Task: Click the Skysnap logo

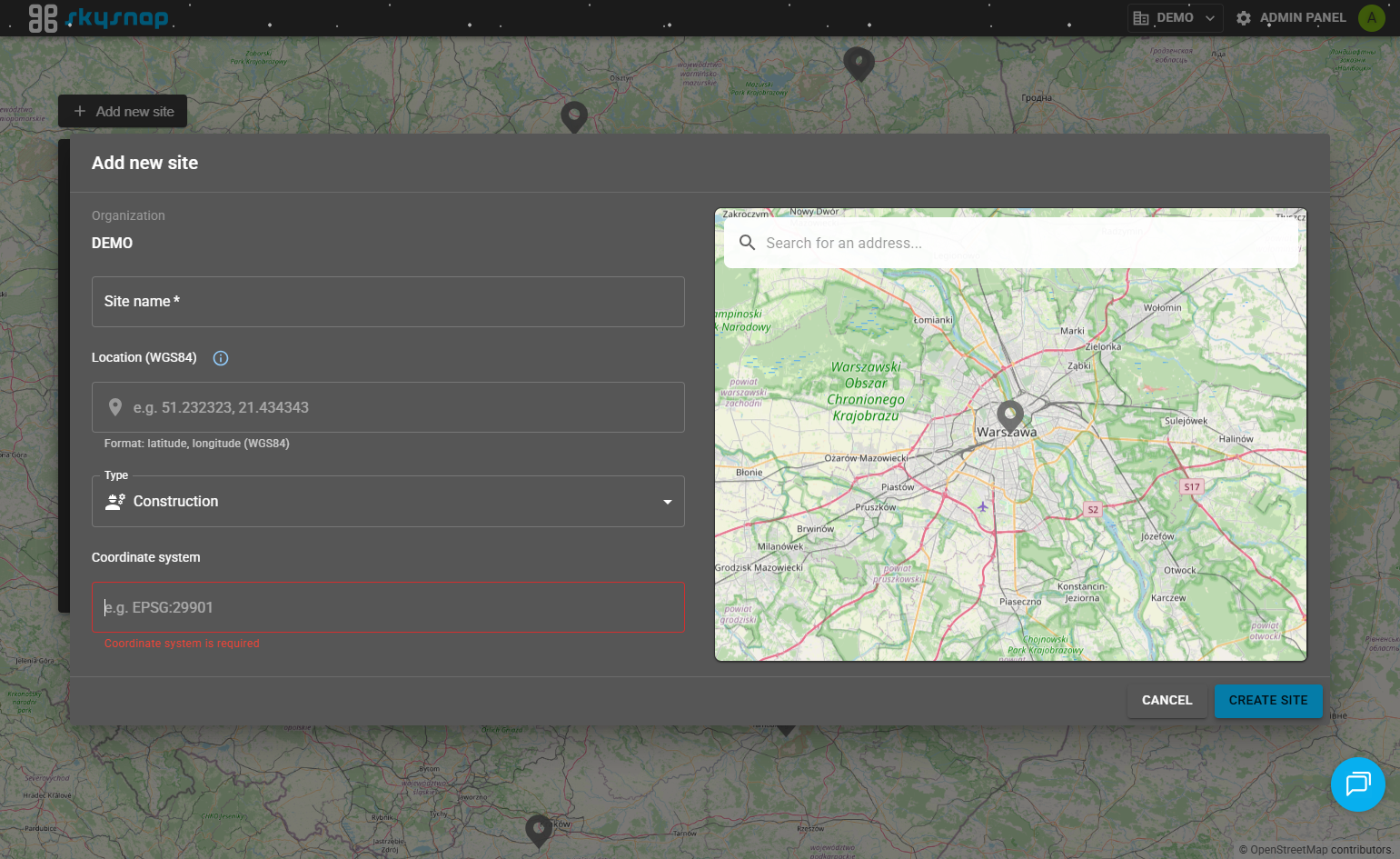Action: click(98, 17)
